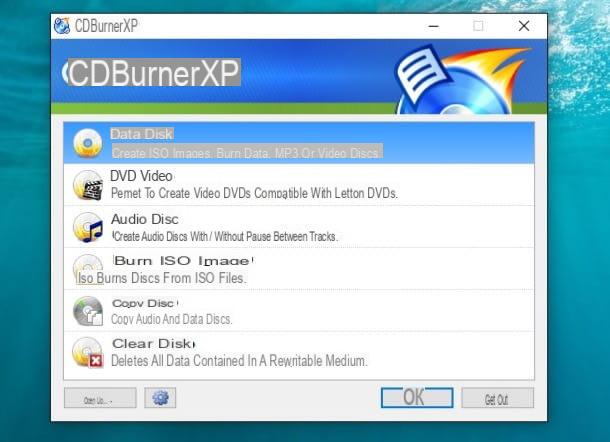610x442 pixels.
Task: Open settings with the gear button
Action: click(159, 398)
